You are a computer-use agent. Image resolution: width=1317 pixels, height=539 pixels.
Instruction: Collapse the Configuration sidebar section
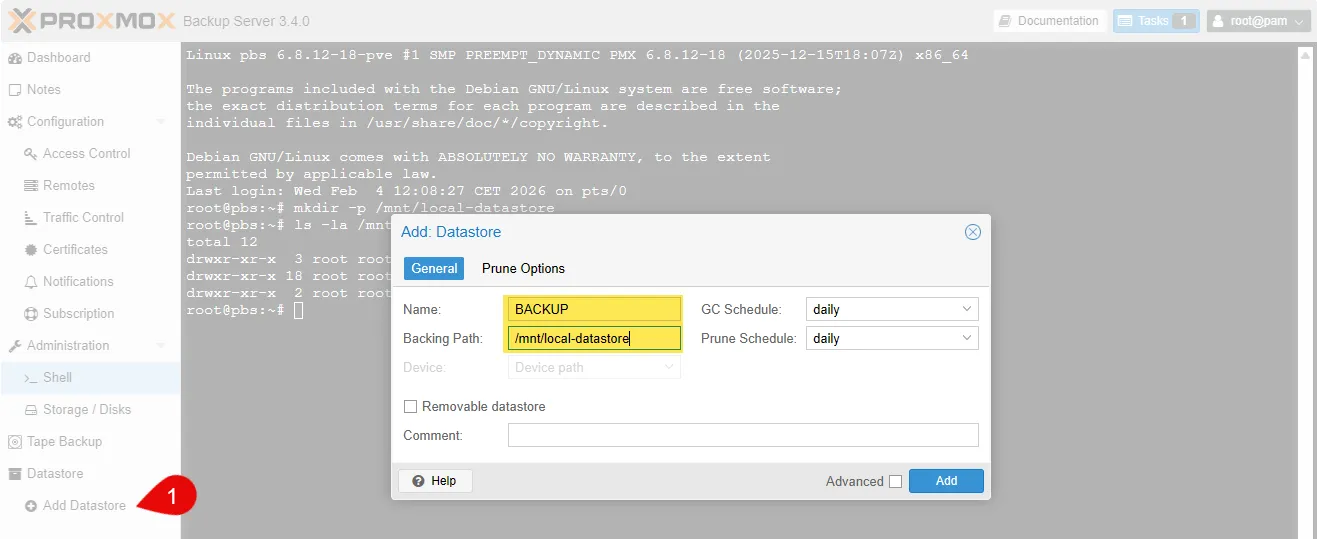click(x=161, y=122)
